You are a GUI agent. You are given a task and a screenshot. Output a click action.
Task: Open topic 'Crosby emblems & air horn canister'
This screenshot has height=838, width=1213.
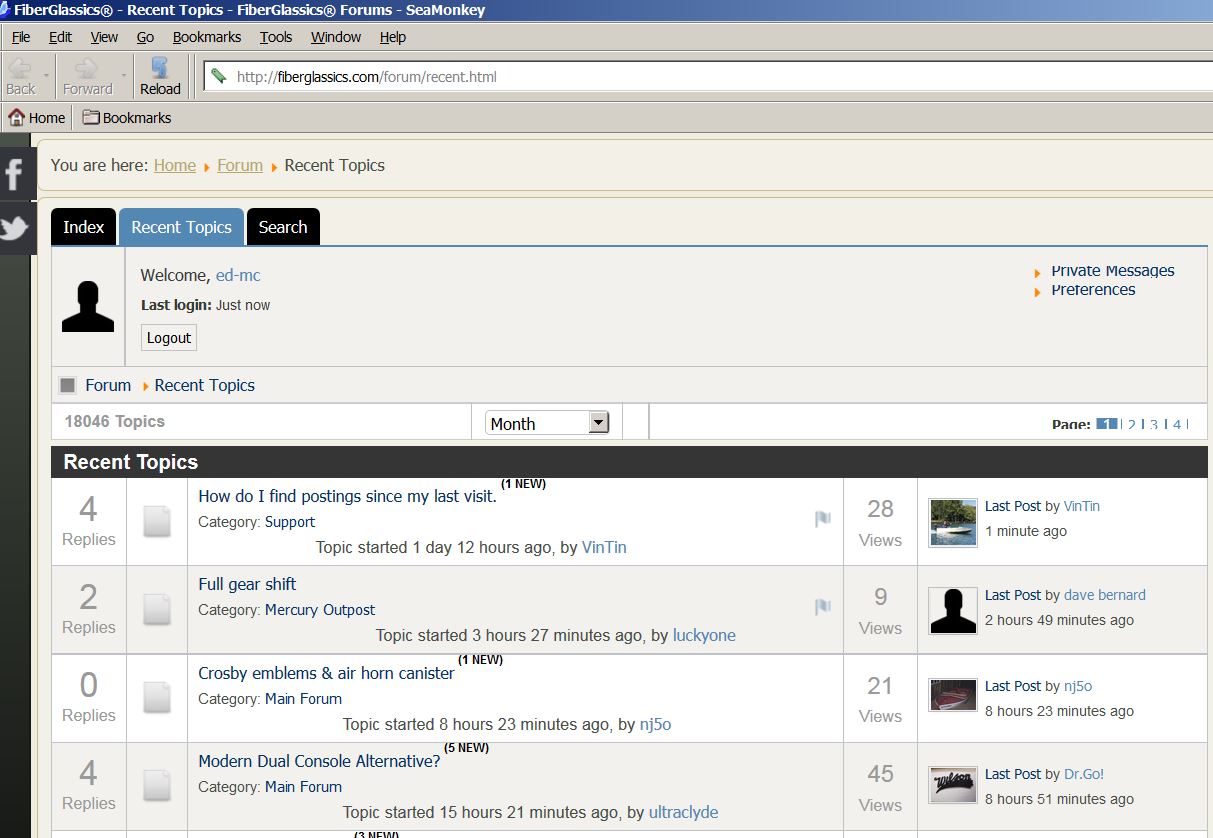coord(326,673)
